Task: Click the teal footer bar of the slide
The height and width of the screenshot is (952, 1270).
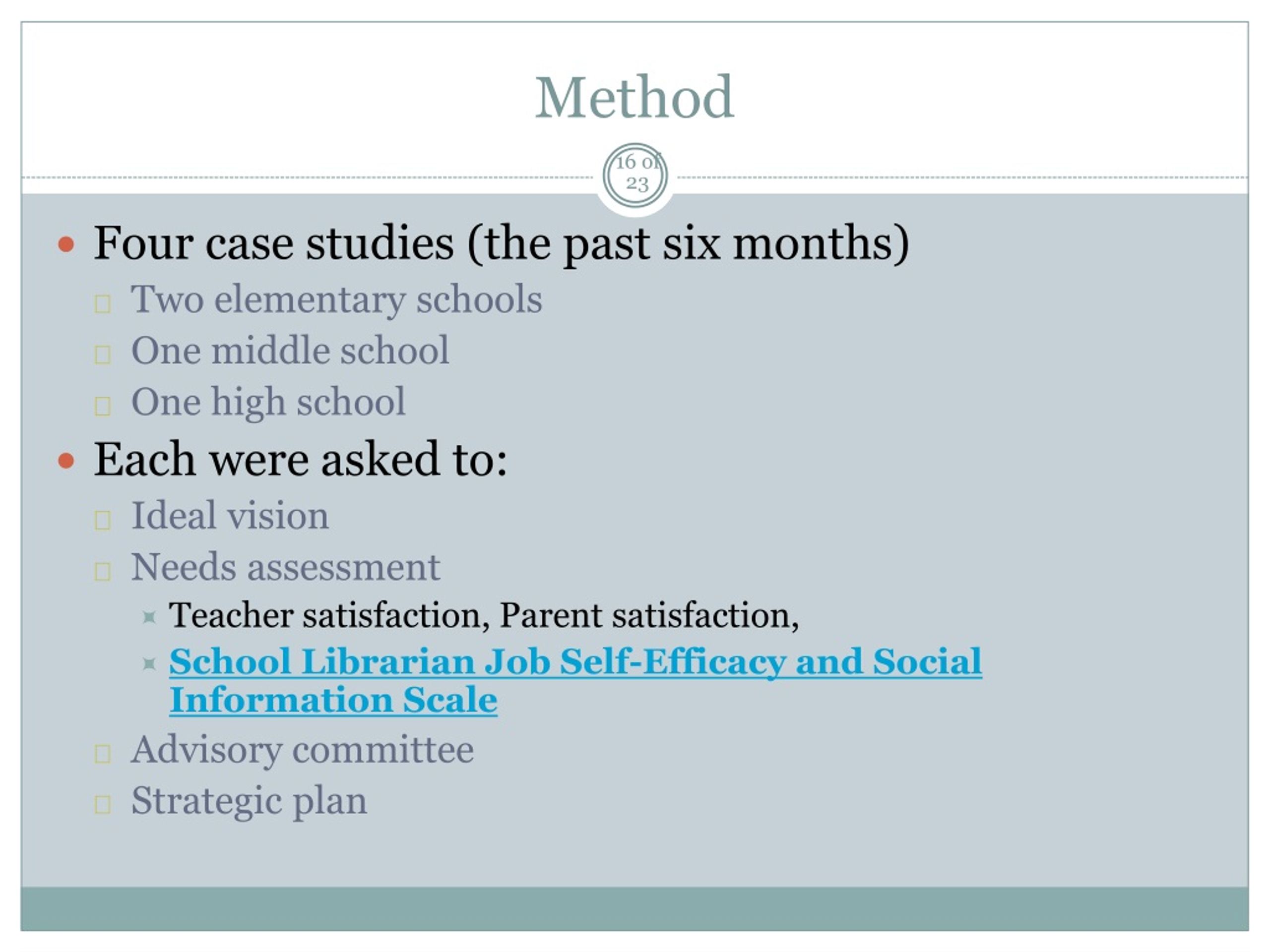Action: (635, 909)
